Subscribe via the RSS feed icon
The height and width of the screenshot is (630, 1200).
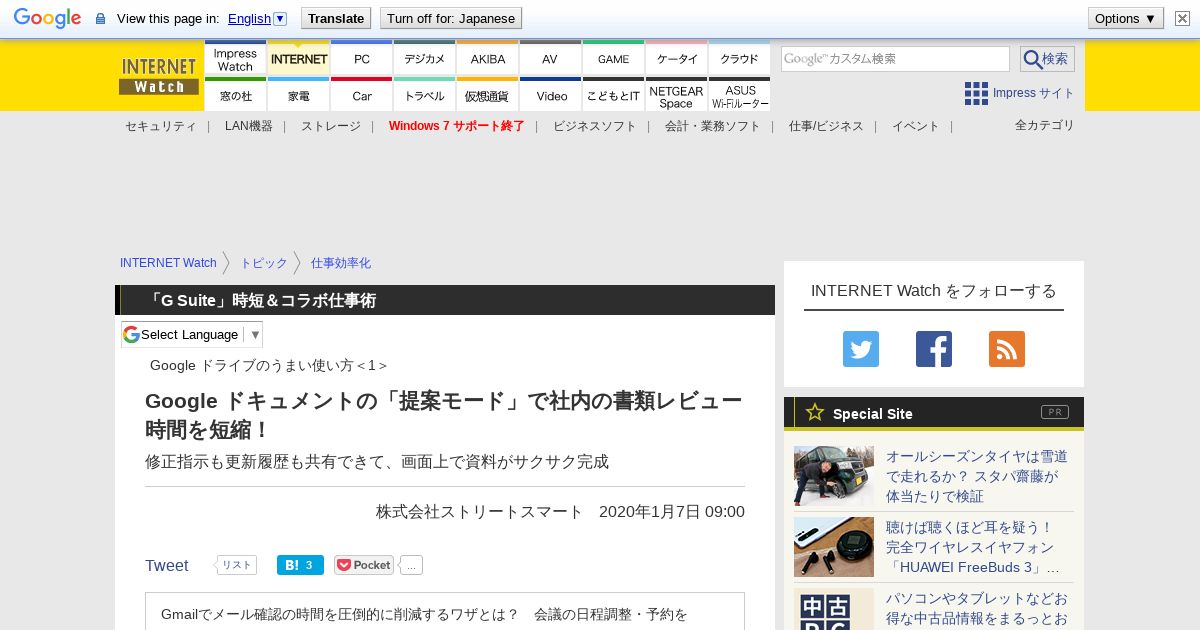[1007, 349]
